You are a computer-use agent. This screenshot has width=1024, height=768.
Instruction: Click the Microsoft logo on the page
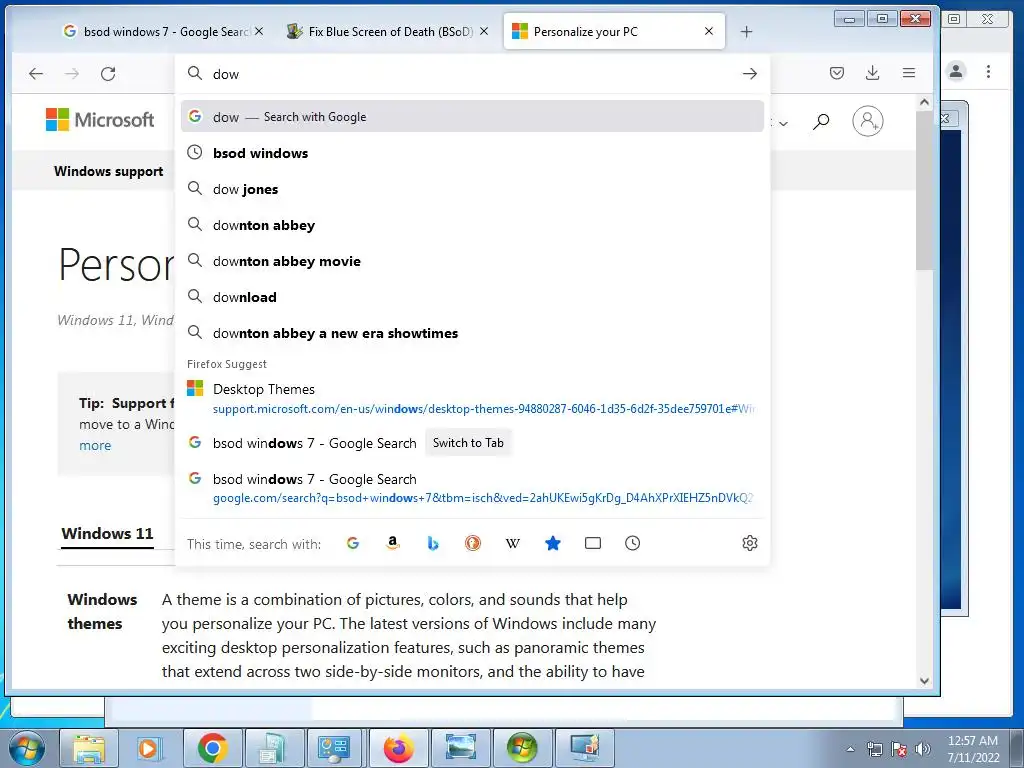coord(100,120)
